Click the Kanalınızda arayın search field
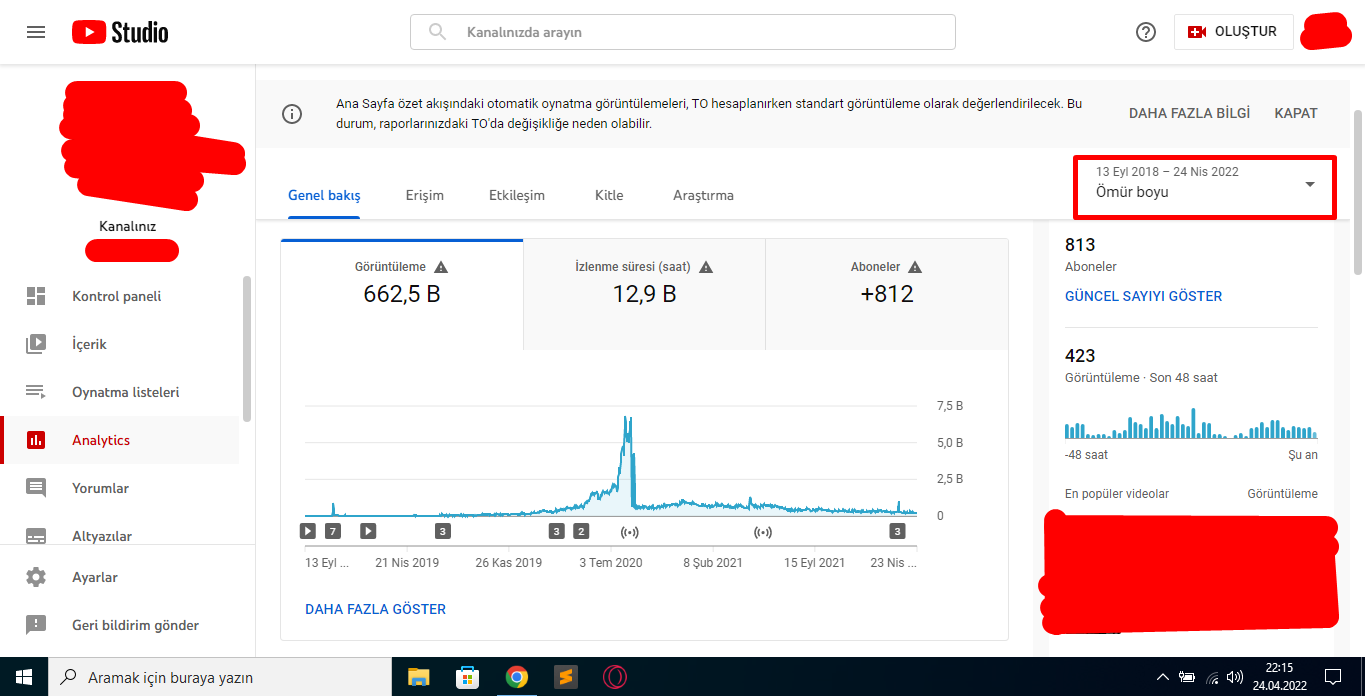 coord(683,32)
